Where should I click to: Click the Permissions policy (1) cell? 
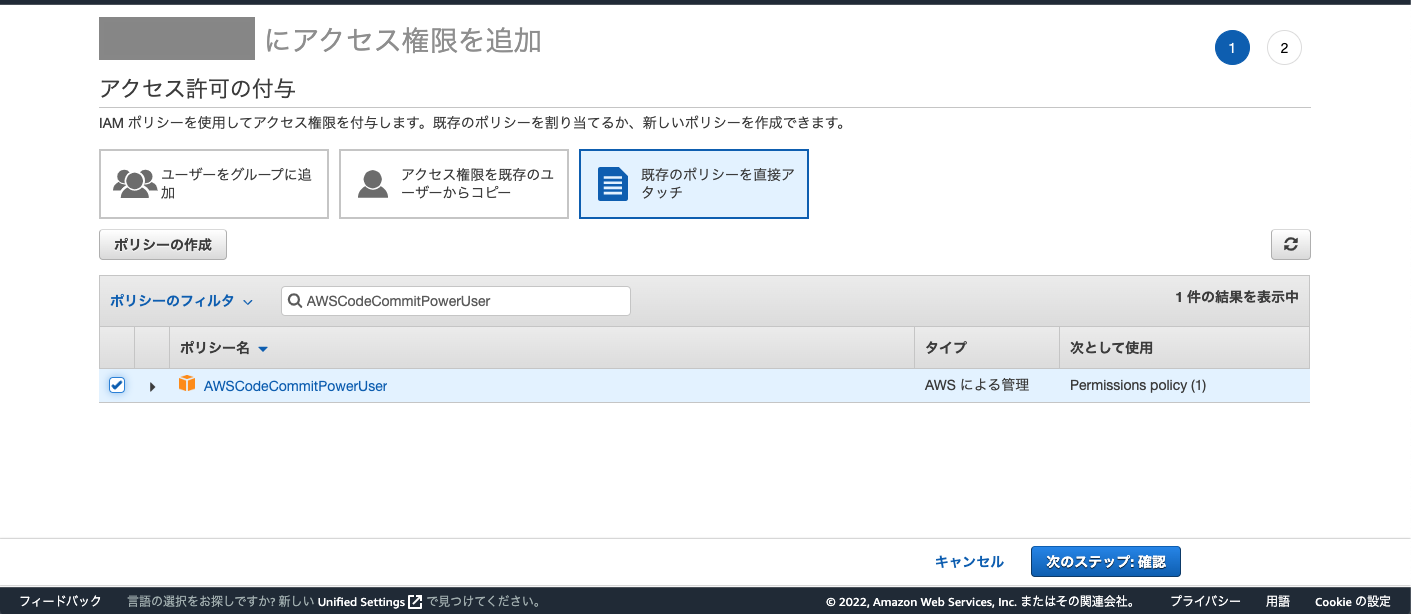[1138, 385]
